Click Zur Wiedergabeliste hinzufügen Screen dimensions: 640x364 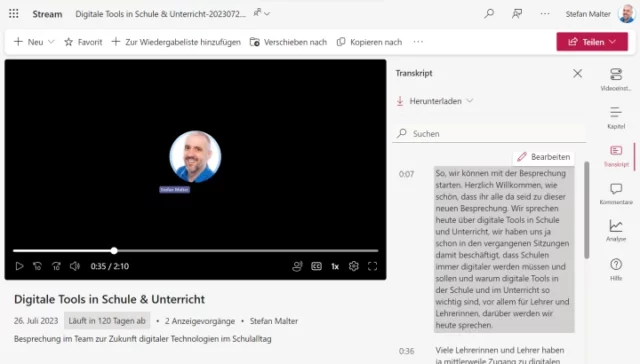click(176, 42)
